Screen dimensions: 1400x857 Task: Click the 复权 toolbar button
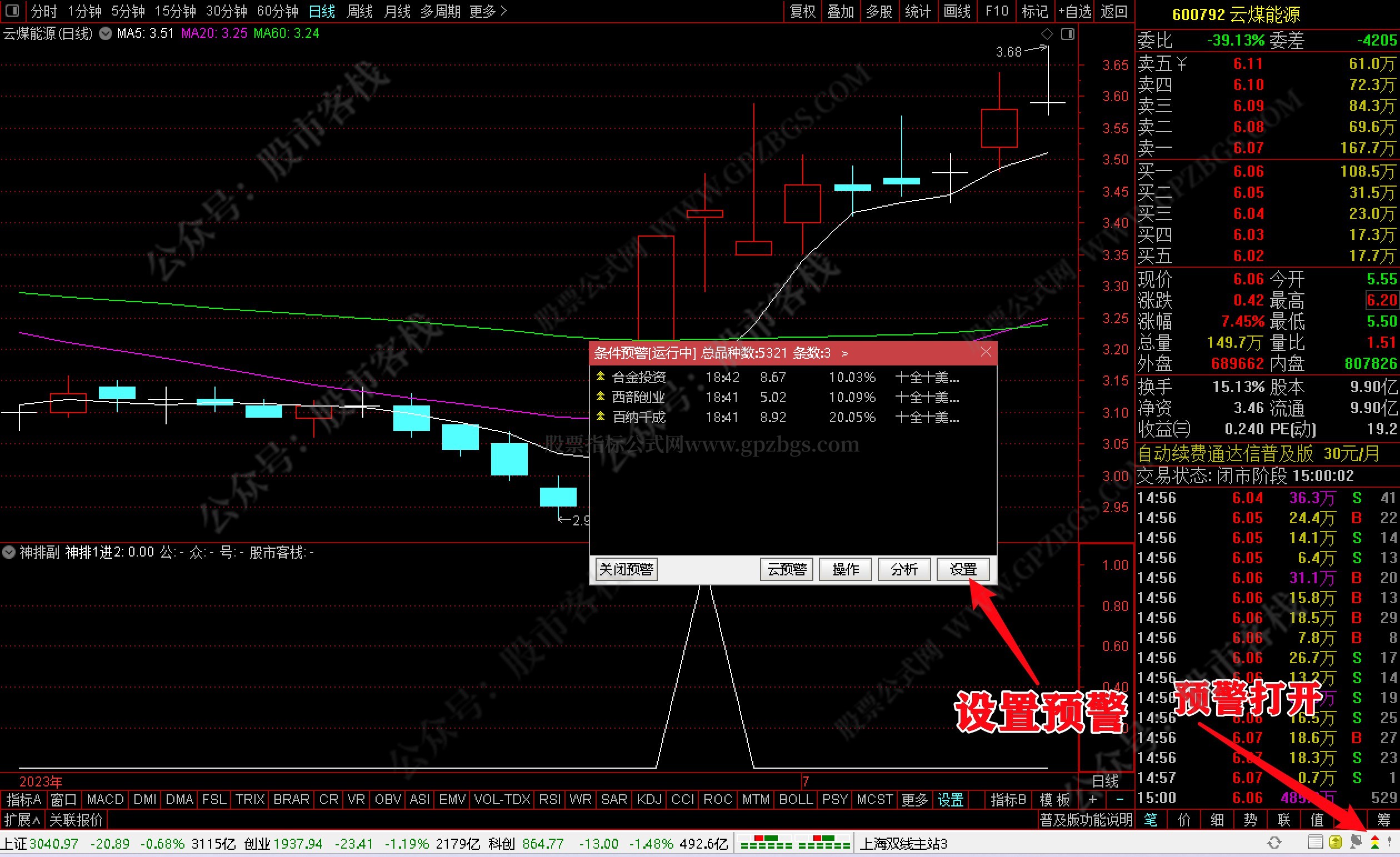[x=803, y=11]
